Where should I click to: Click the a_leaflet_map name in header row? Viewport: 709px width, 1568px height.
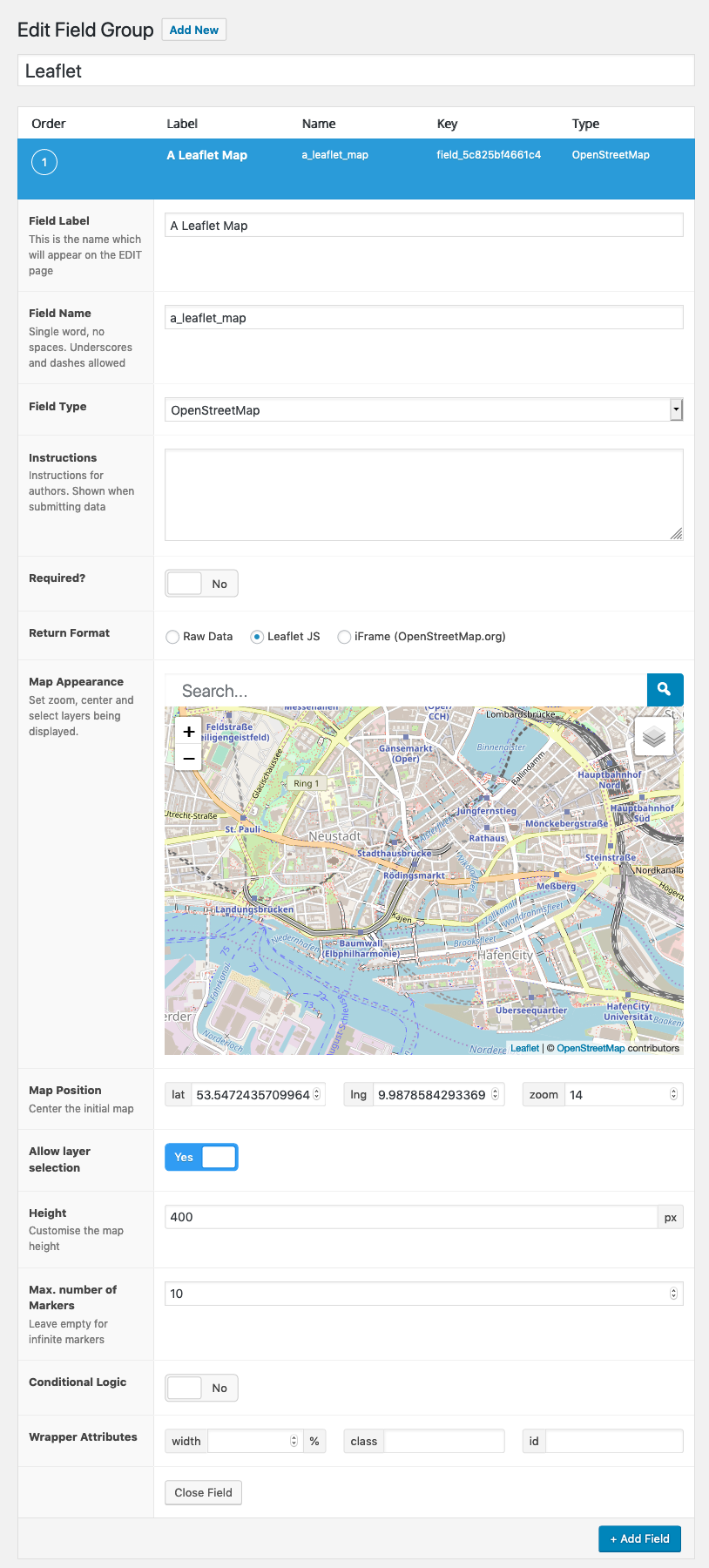pos(335,155)
